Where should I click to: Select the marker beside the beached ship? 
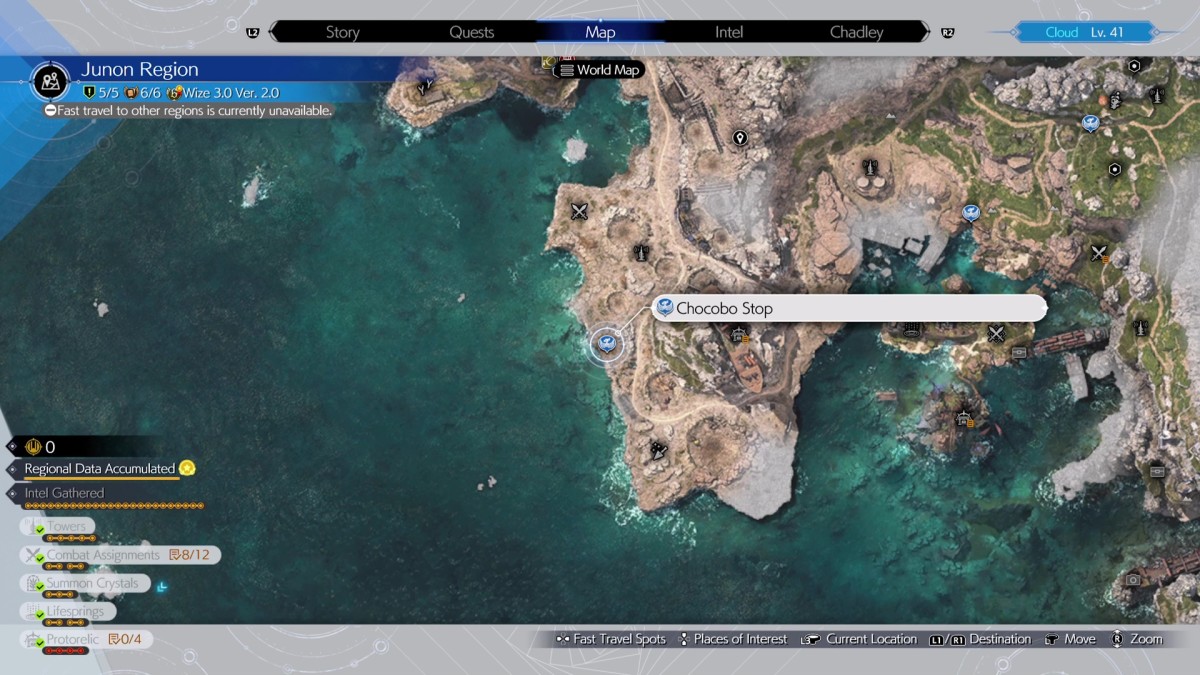739,337
